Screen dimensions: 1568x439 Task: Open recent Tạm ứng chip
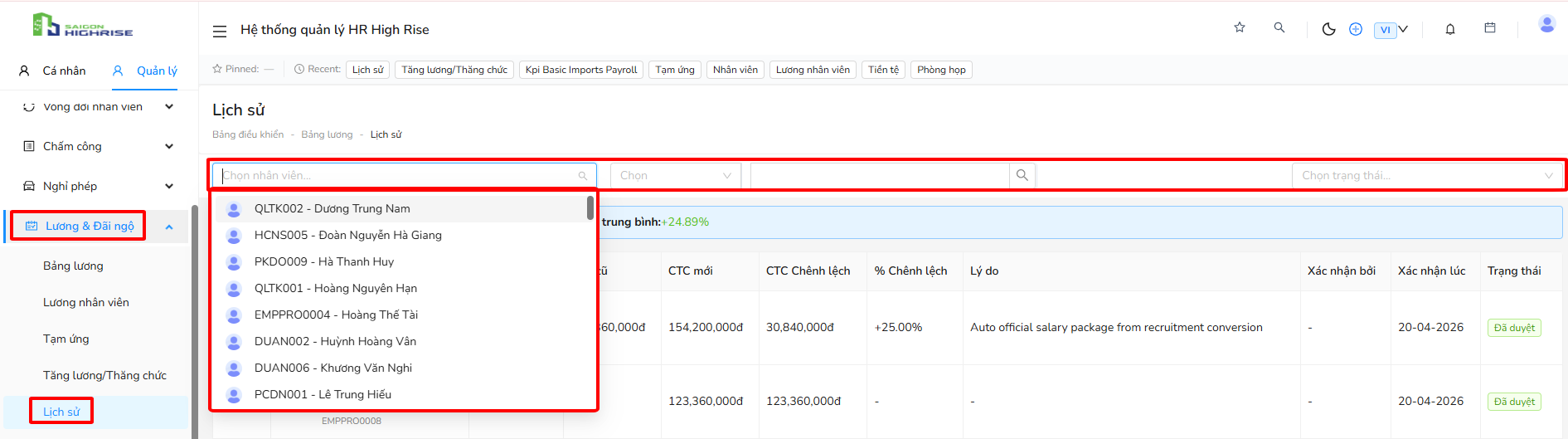[x=675, y=70]
